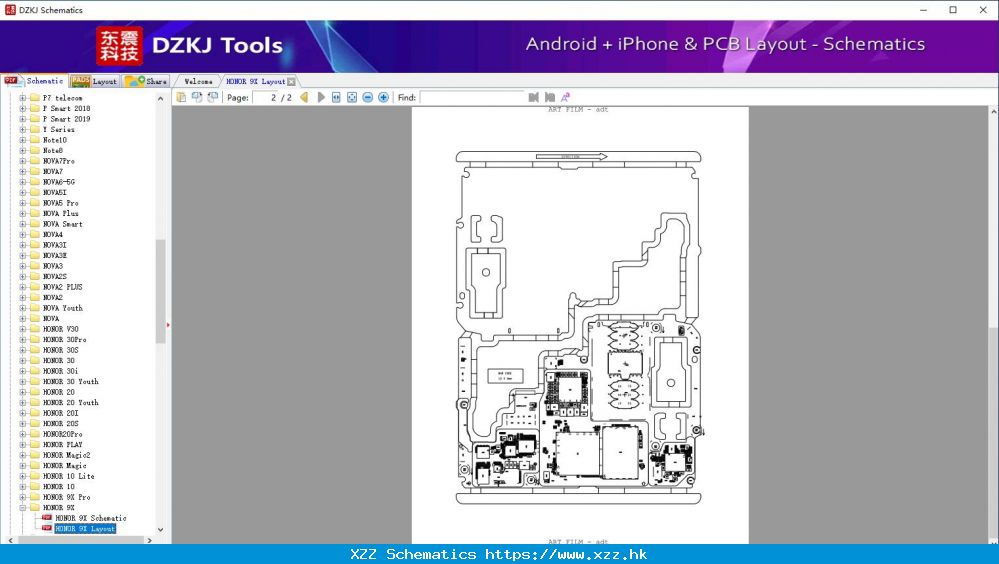Select the HONOR20Pro tree item

pyautogui.click(x=62, y=434)
